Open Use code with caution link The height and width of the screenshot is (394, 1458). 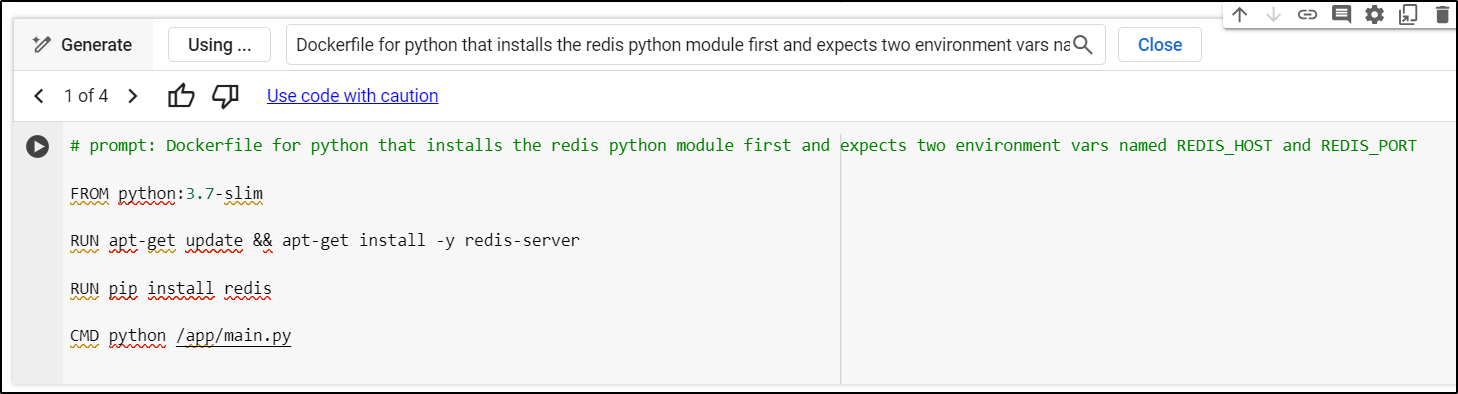click(x=352, y=96)
